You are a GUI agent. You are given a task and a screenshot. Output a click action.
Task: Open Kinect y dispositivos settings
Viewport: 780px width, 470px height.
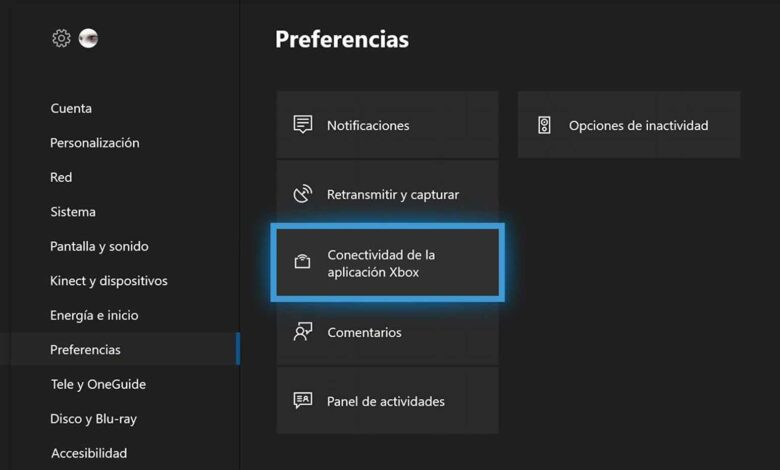109,281
